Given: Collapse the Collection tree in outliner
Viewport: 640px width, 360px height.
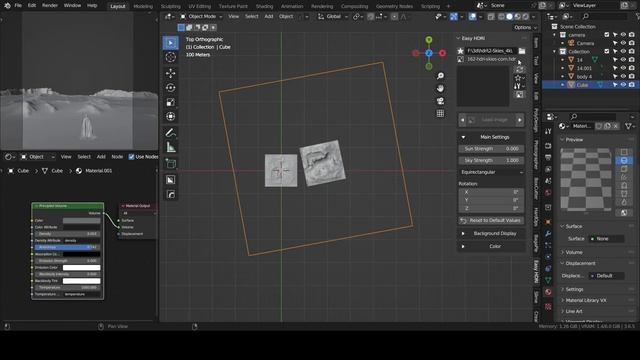Looking at the screenshot, I should [555, 51].
